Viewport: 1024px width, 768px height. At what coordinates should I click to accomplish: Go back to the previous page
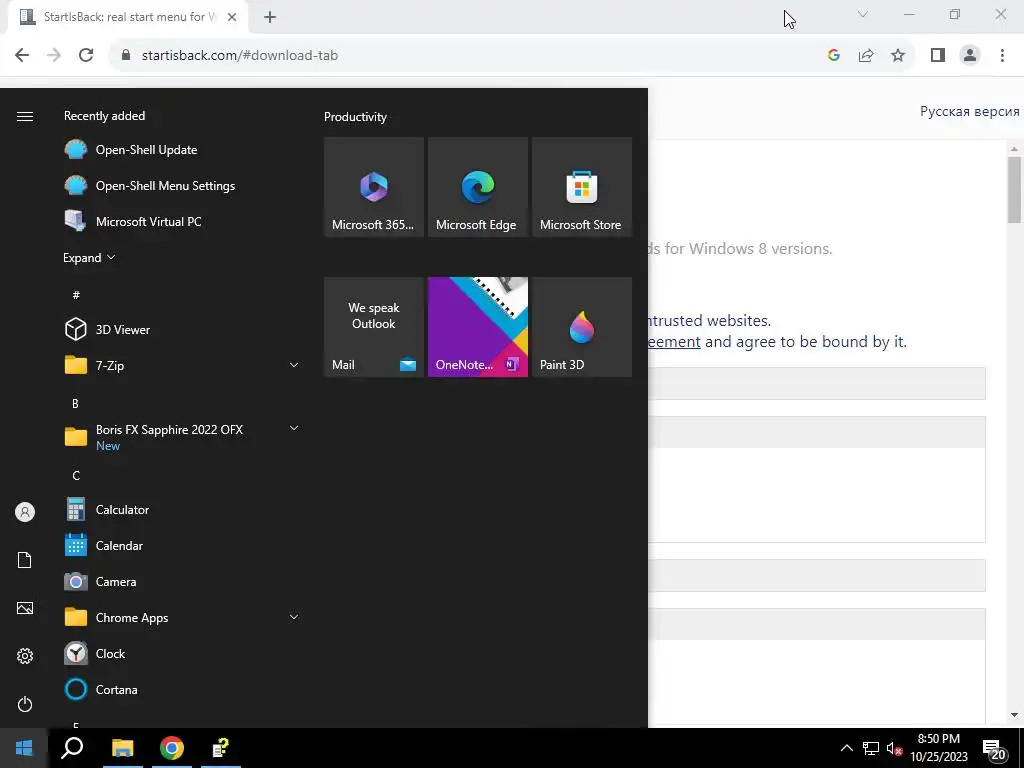click(22, 56)
